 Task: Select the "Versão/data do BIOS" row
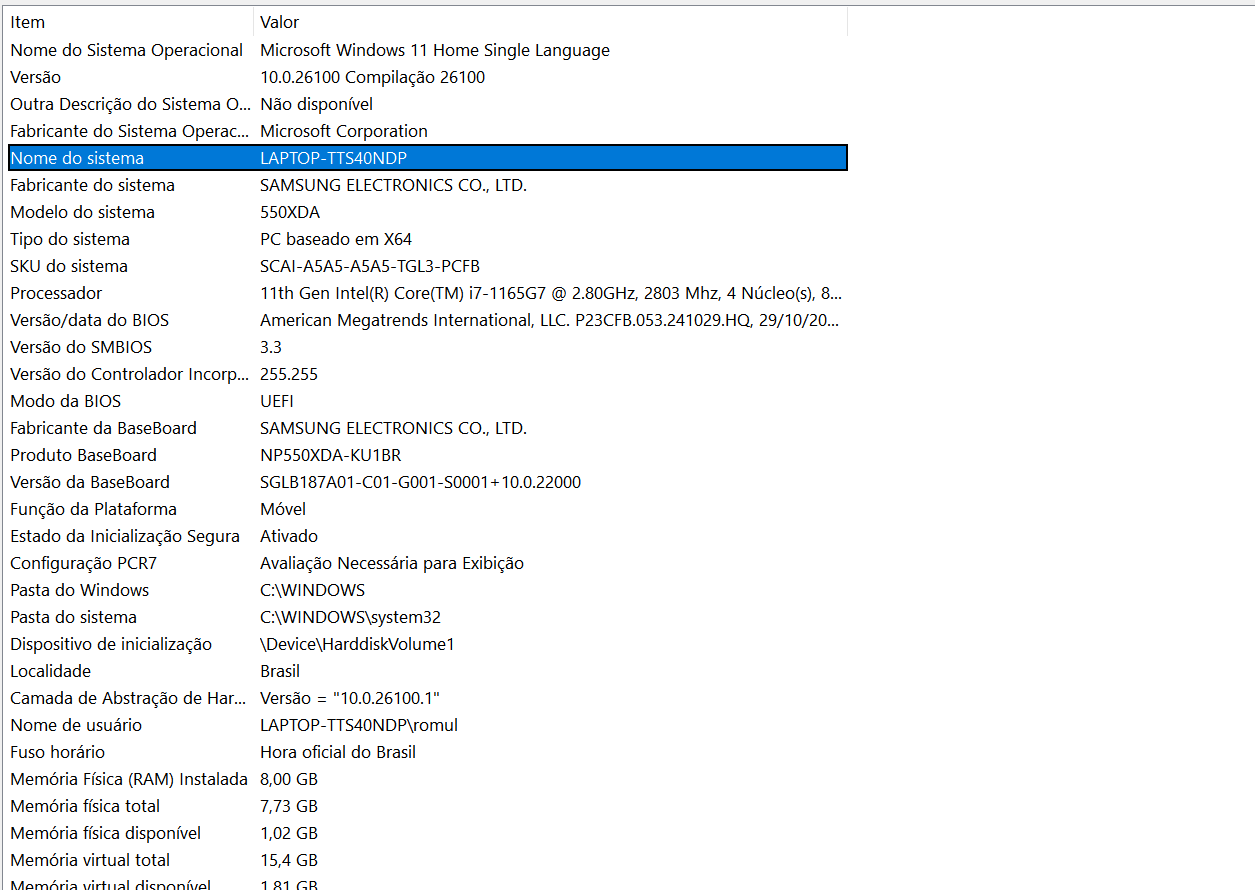coord(428,320)
